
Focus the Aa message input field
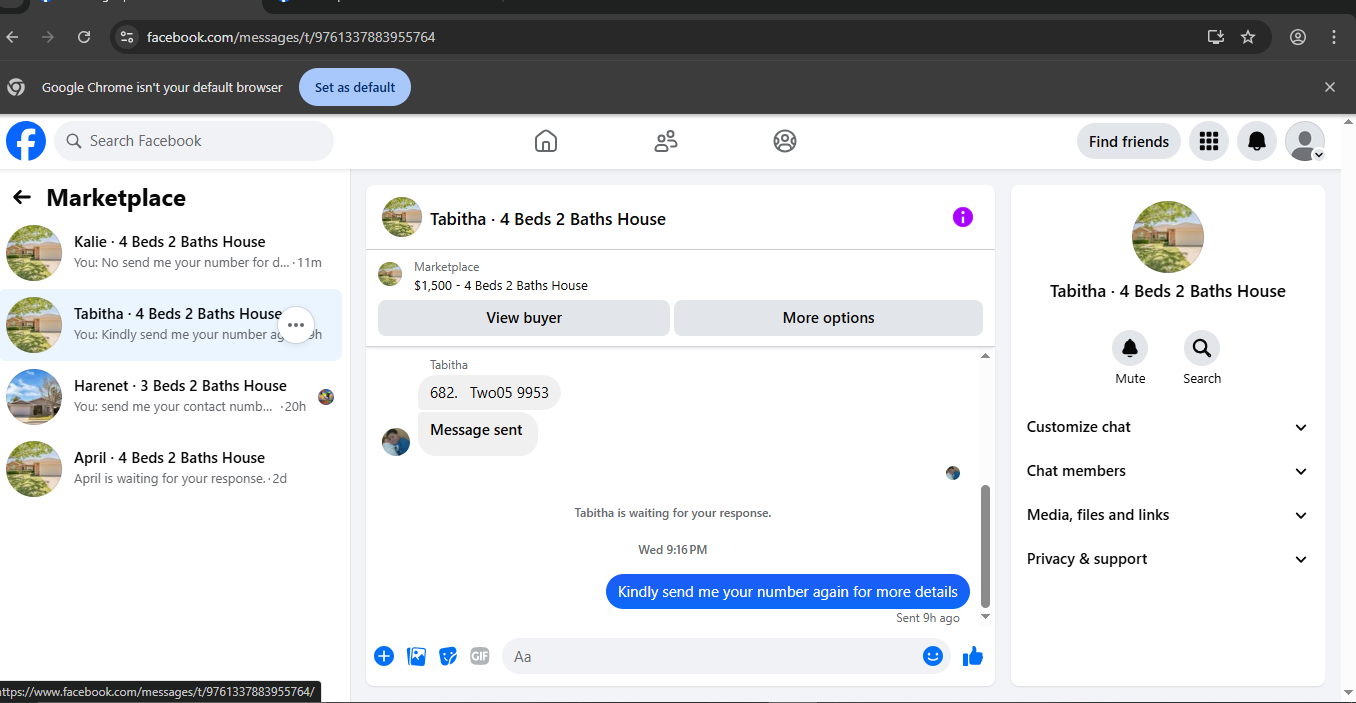click(712, 656)
